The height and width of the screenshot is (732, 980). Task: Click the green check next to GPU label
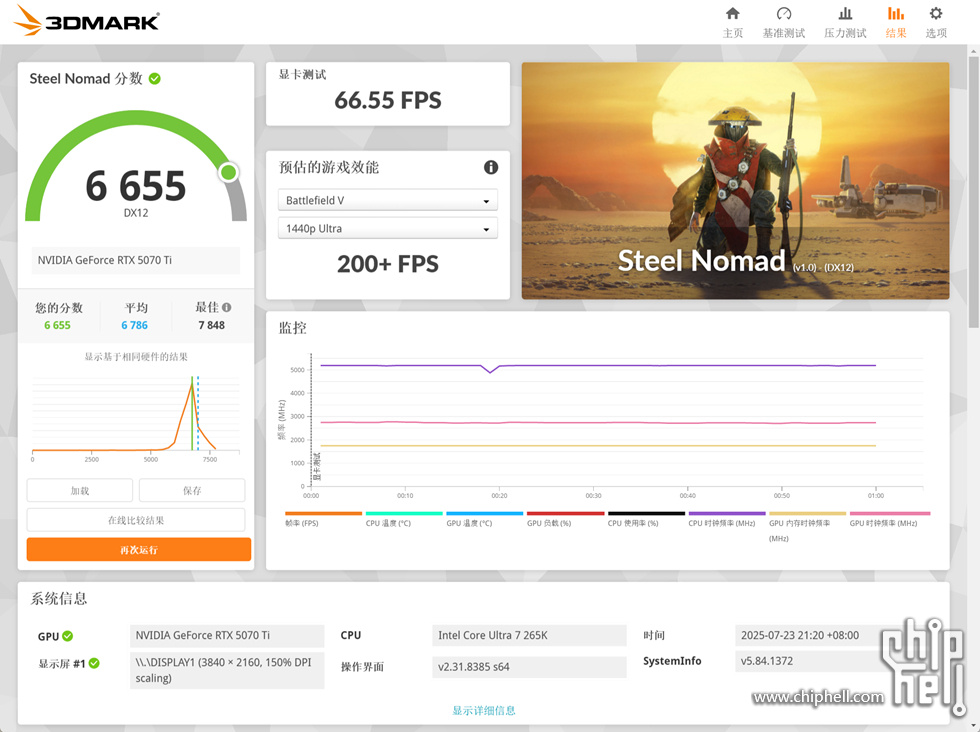(68, 636)
